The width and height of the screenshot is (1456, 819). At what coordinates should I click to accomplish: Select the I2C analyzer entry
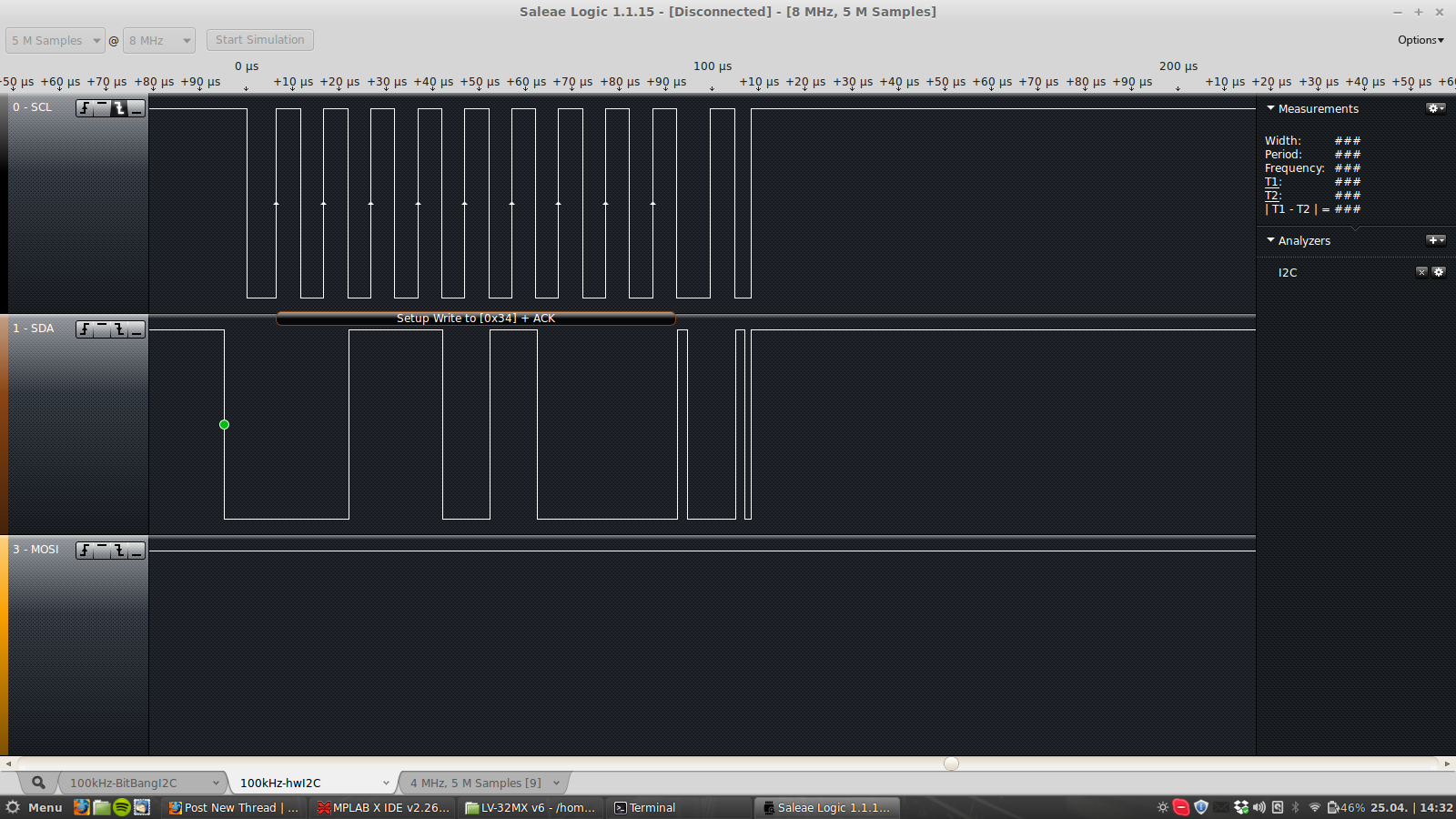(x=1288, y=273)
